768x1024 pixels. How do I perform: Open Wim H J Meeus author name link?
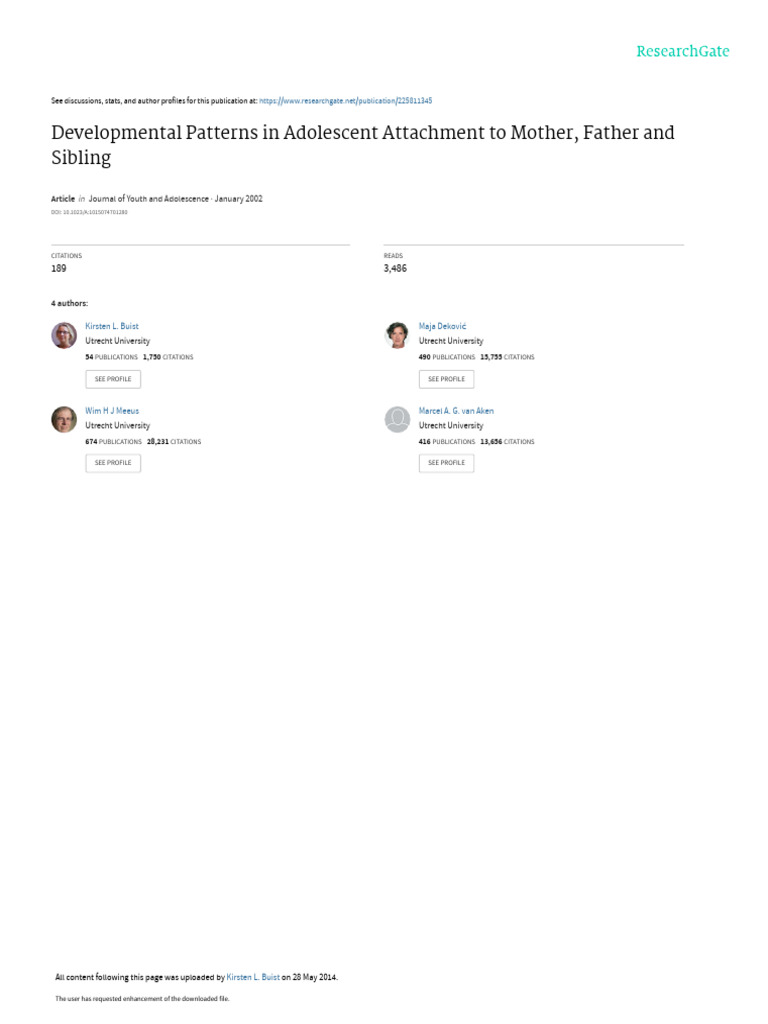coord(112,411)
